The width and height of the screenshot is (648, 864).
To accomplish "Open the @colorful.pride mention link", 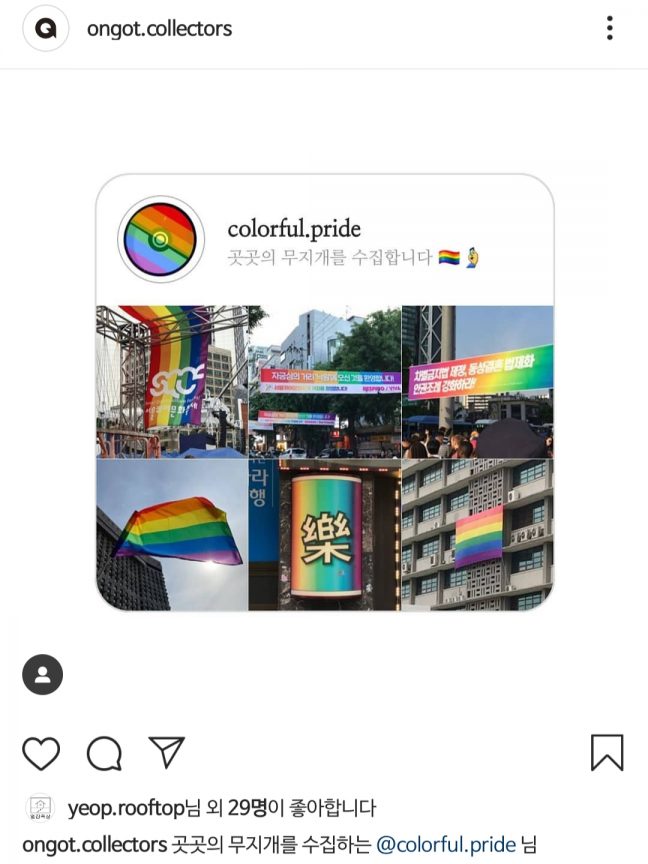I will [446, 845].
